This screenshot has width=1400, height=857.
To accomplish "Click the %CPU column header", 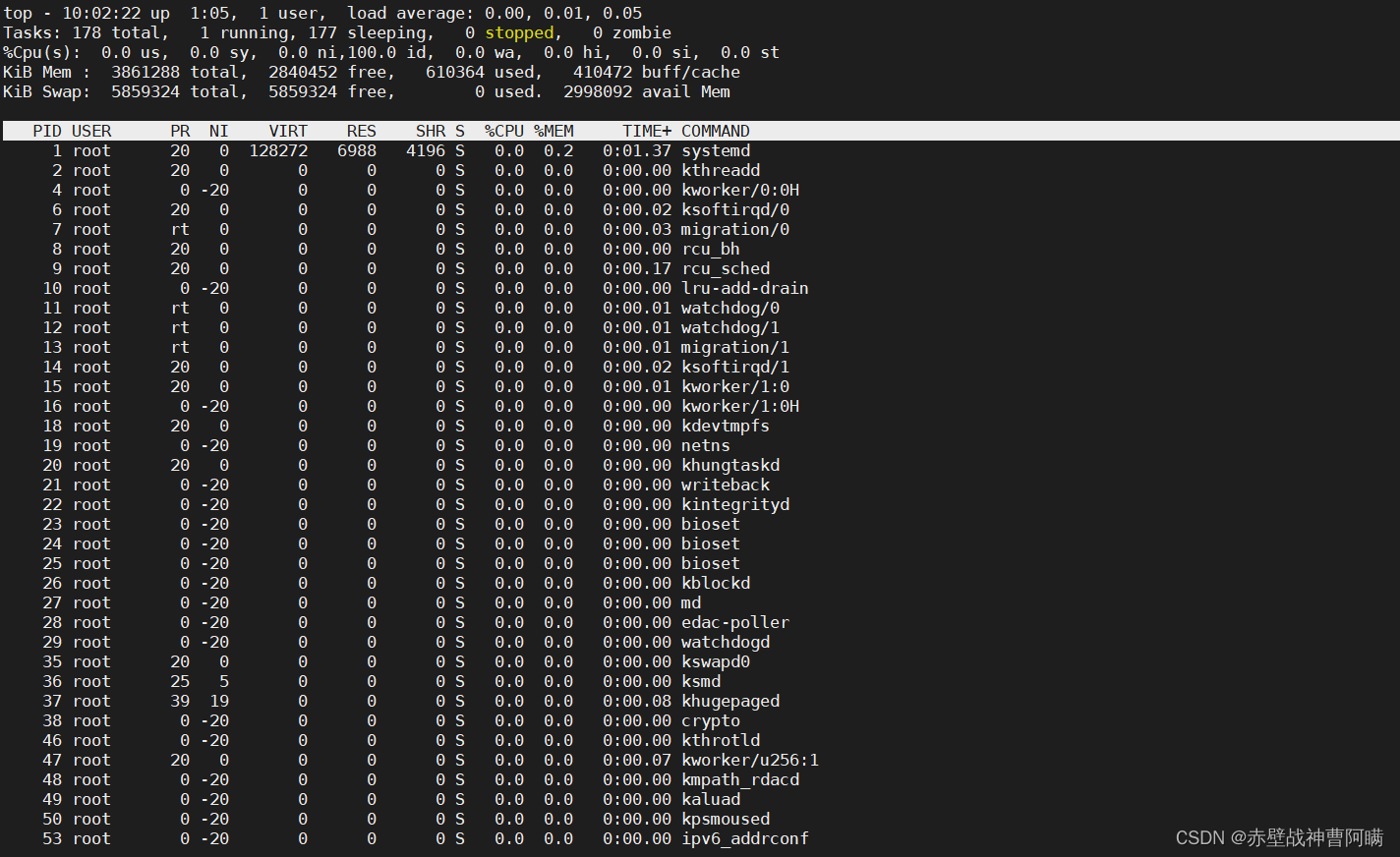I will pos(504,131).
